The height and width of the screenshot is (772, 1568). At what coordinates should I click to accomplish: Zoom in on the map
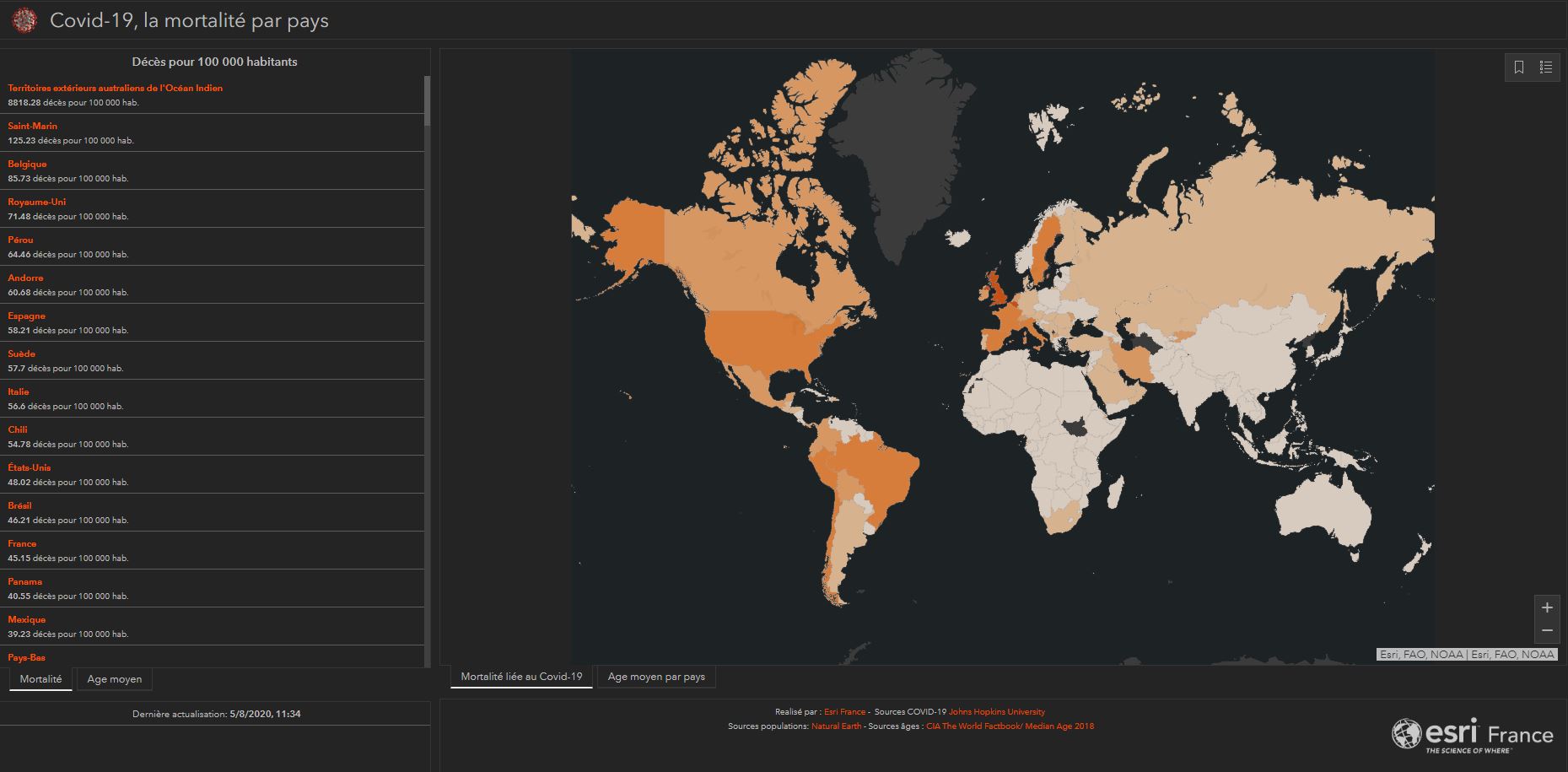pyautogui.click(x=1546, y=607)
